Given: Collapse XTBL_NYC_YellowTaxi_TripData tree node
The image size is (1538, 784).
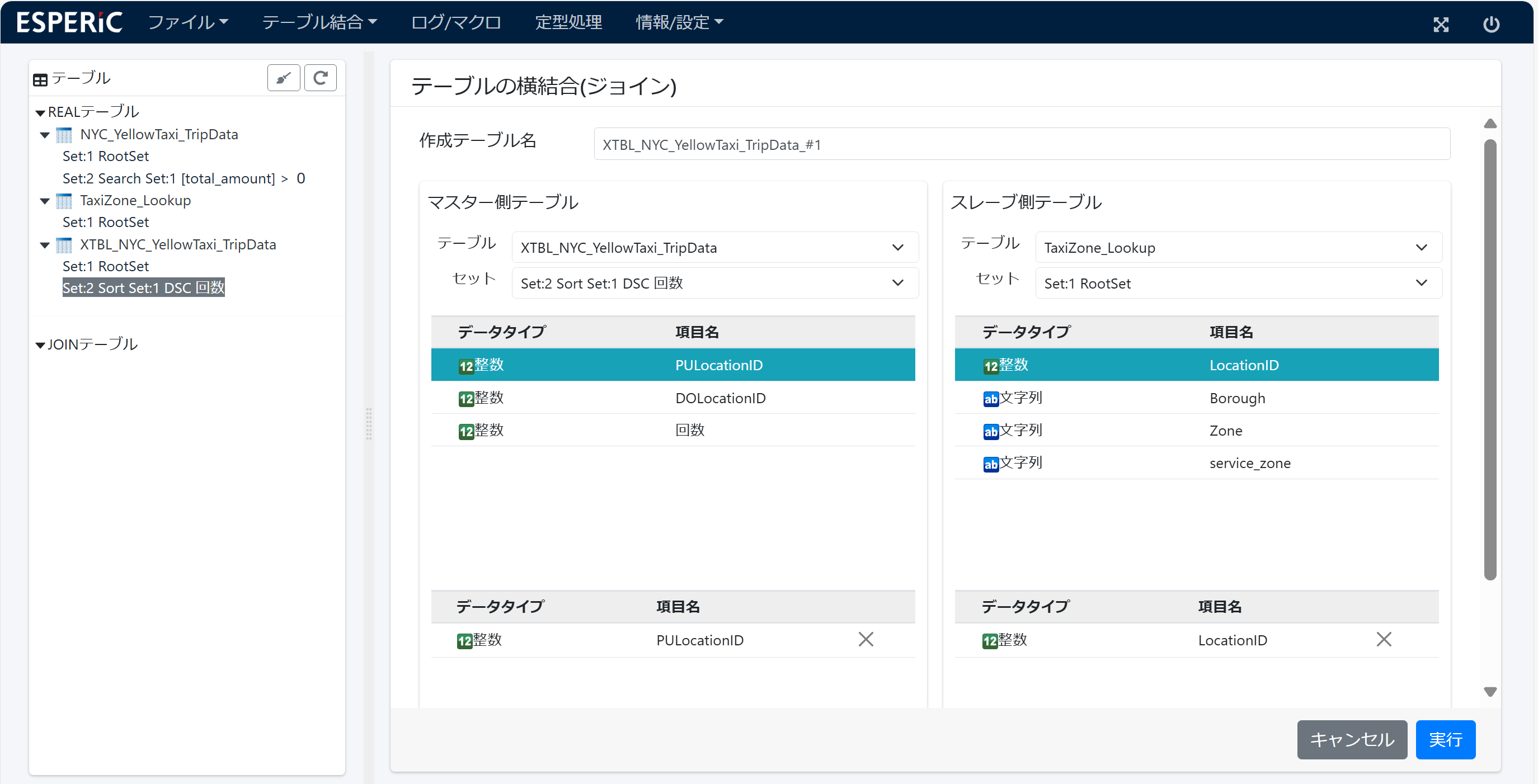Looking at the screenshot, I should (45, 245).
